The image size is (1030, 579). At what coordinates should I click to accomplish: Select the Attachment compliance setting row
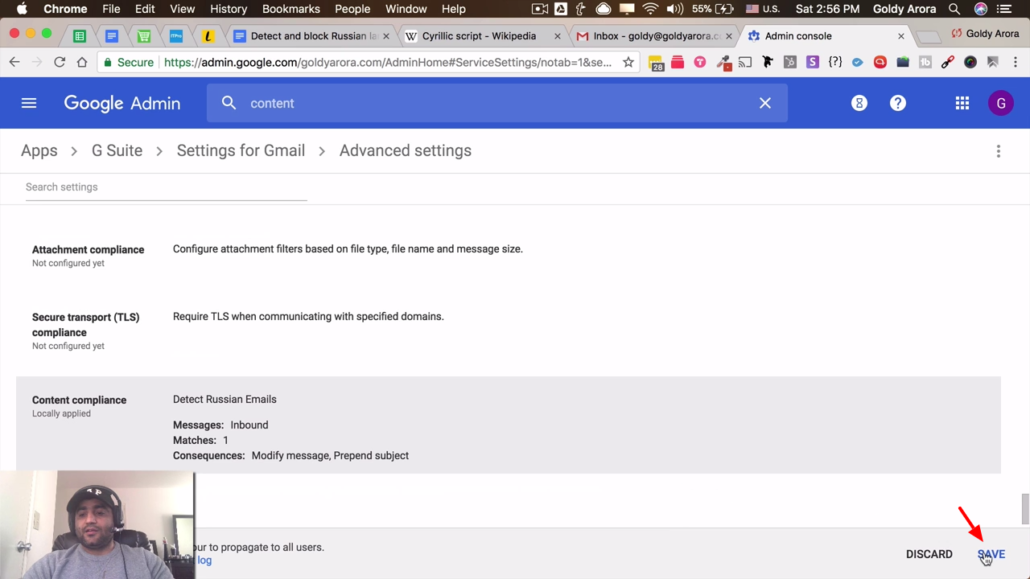click(508, 256)
